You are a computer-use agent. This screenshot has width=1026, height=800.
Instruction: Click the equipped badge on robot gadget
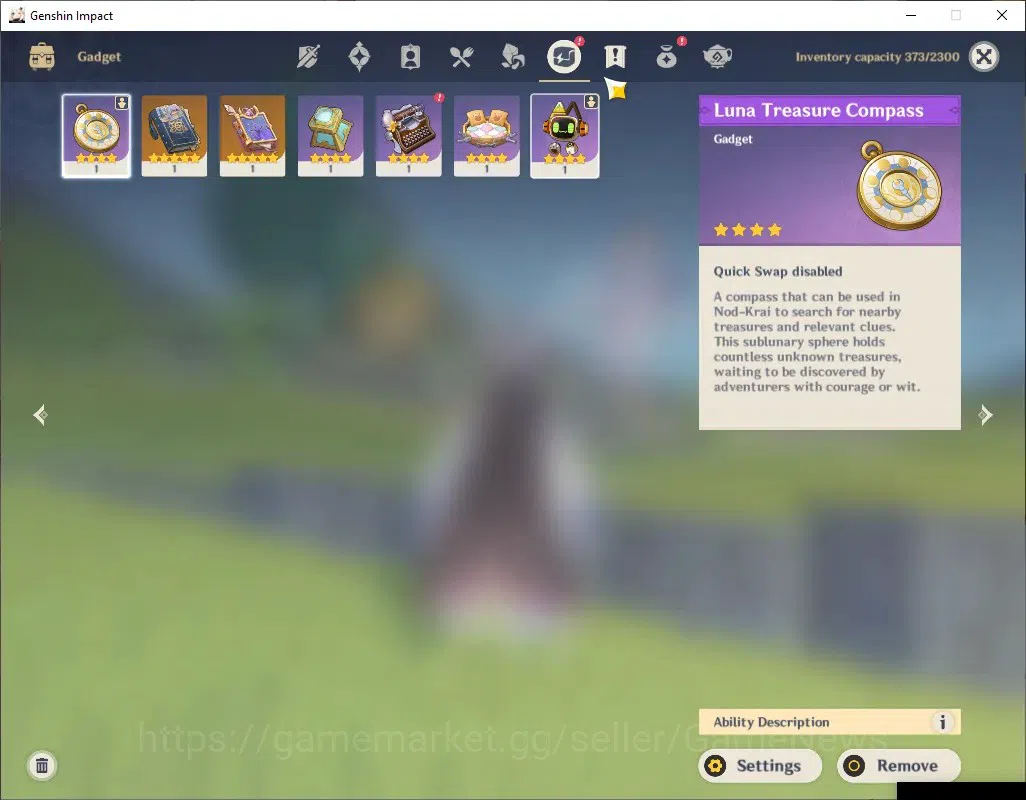pos(591,101)
